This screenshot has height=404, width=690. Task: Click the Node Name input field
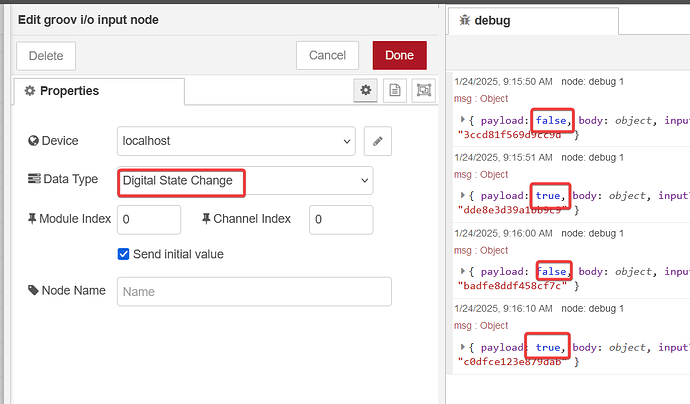[x=254, y=291]
